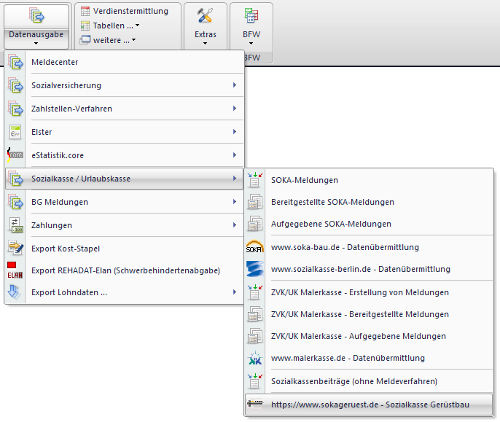500x422 pixels.
Task: Click the Zahlstellen-Verfahren icon
Action: 16,109
